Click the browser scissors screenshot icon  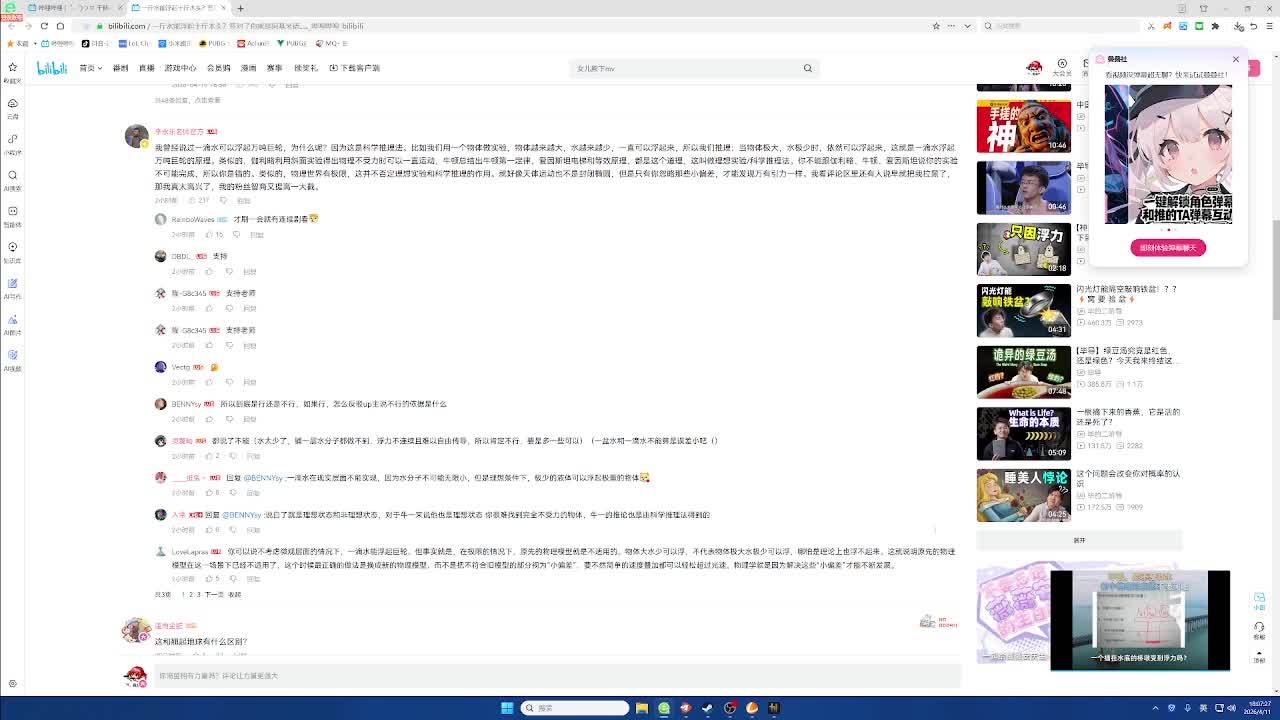pyautogui.click(x=1151, y=26)
